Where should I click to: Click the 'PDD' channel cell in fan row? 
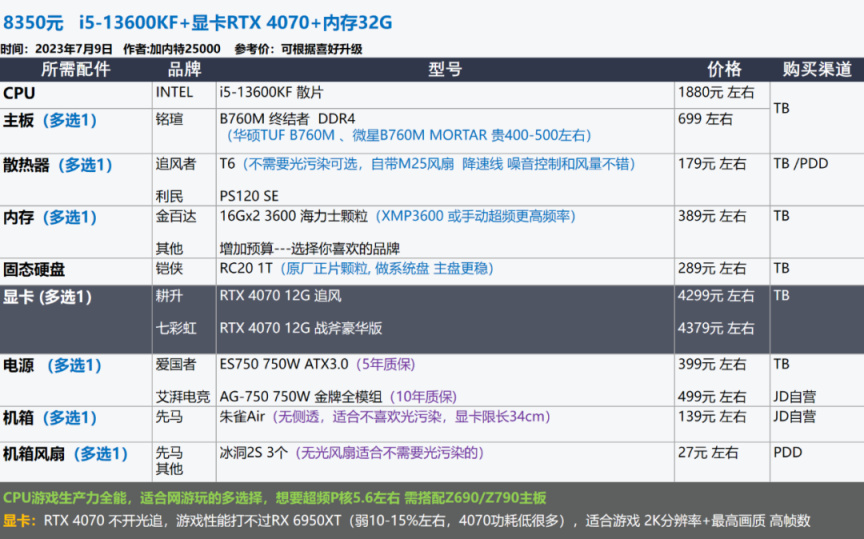[787, 453]
